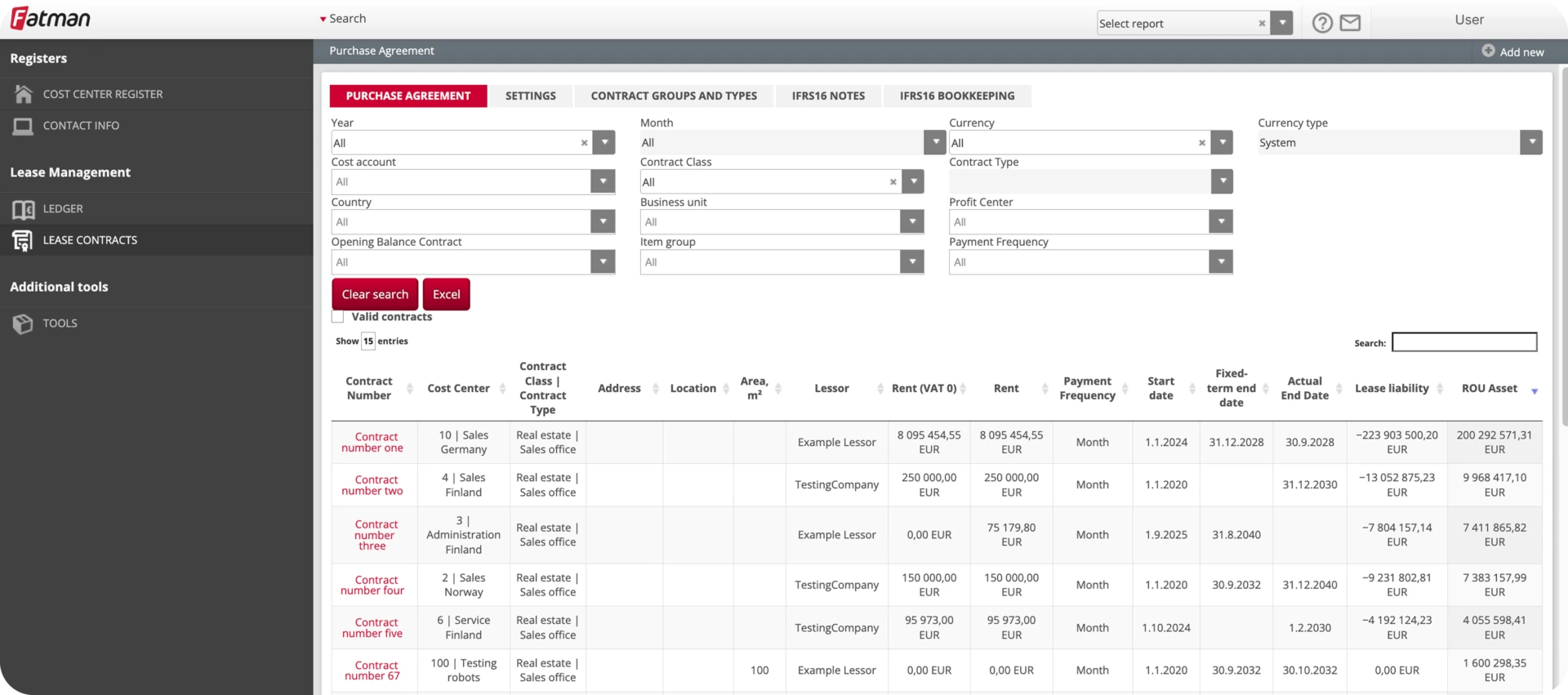Click the Cost Center Register house icon
This screenshot has width=1568, height=695.
coord(23,94)
